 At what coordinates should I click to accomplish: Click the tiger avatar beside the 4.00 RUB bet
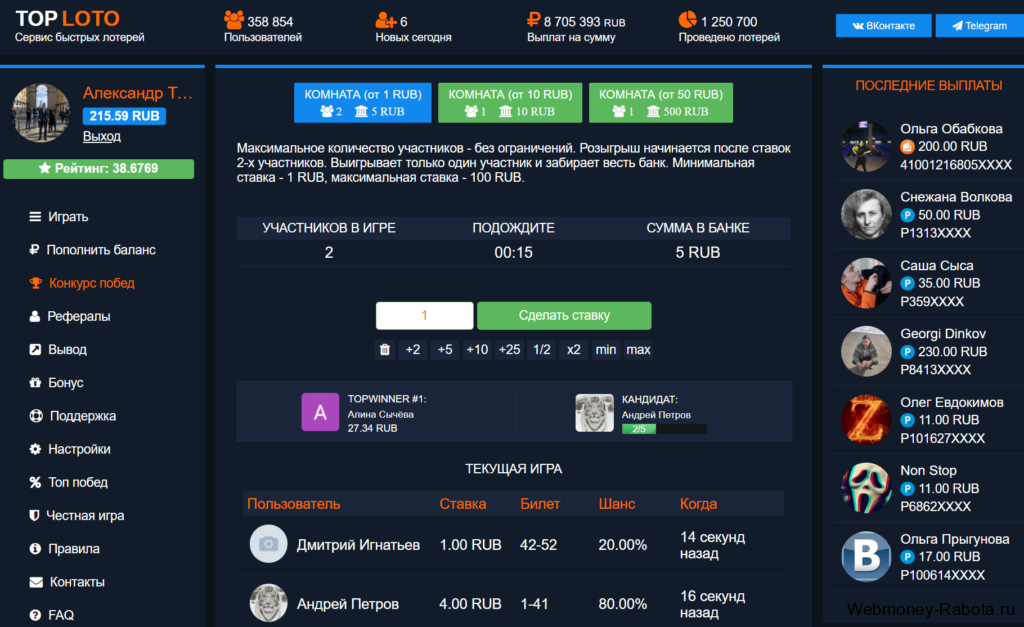click(268, 603)
